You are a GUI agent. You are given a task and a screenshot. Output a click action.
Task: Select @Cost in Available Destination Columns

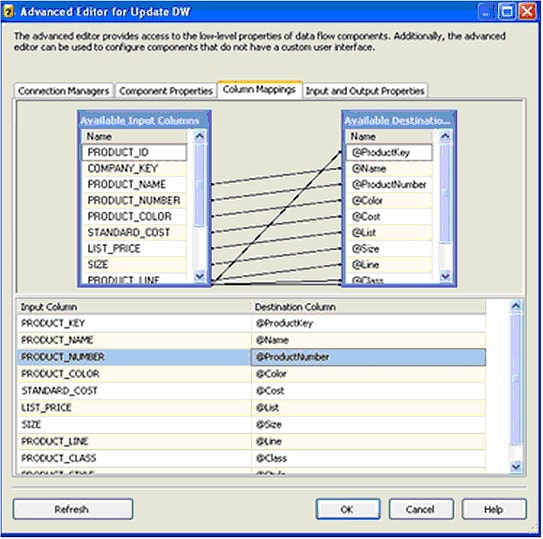389,216
